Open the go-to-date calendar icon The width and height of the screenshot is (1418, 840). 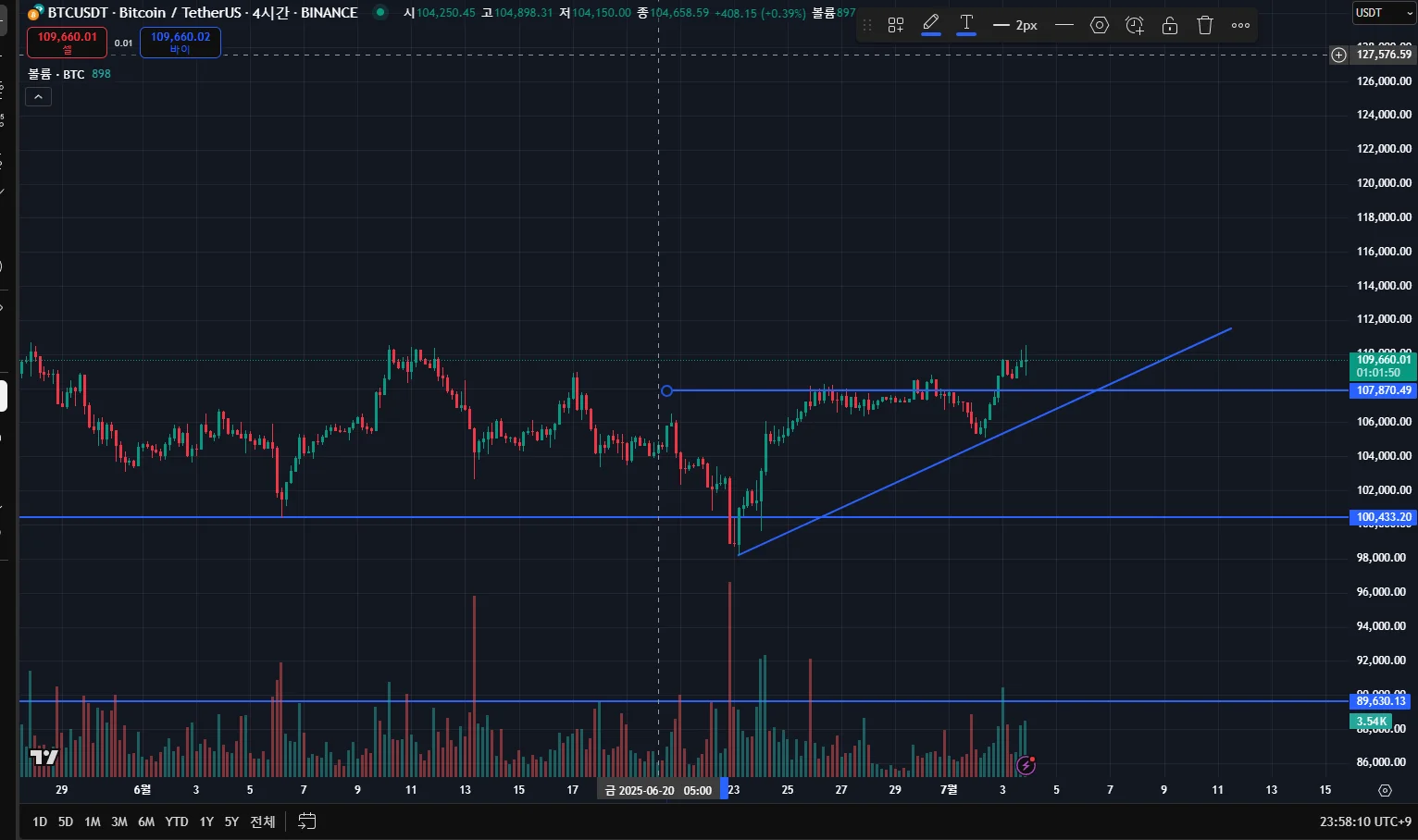click(307, 821)
